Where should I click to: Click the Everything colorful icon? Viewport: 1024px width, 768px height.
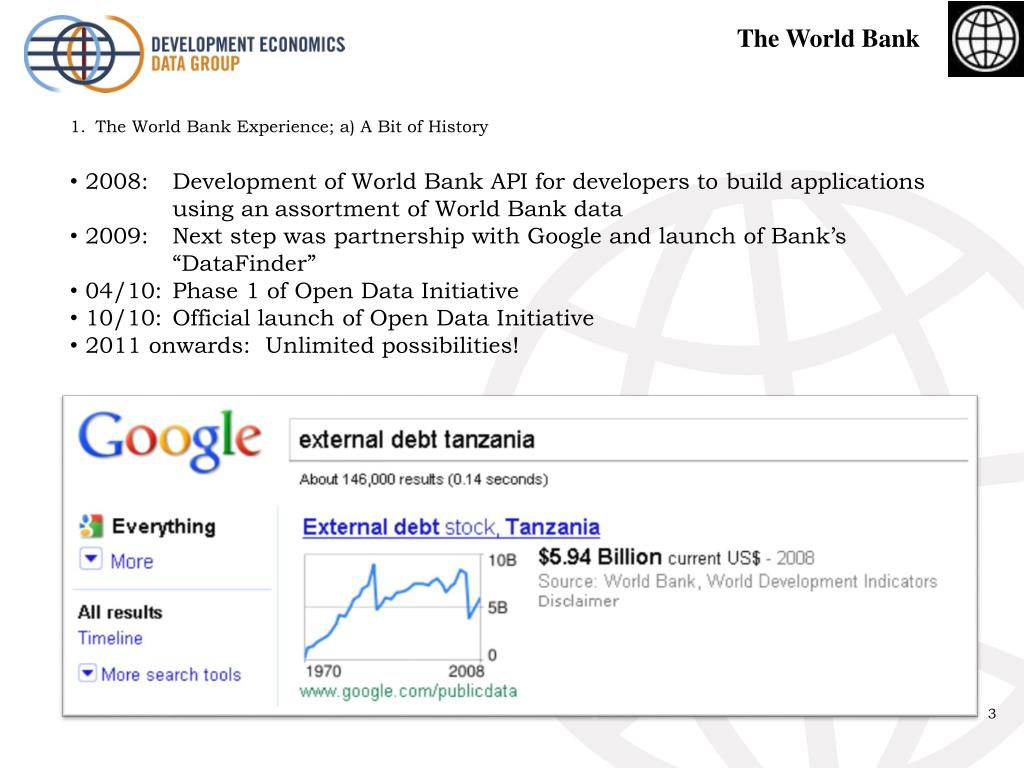[91, 526]
